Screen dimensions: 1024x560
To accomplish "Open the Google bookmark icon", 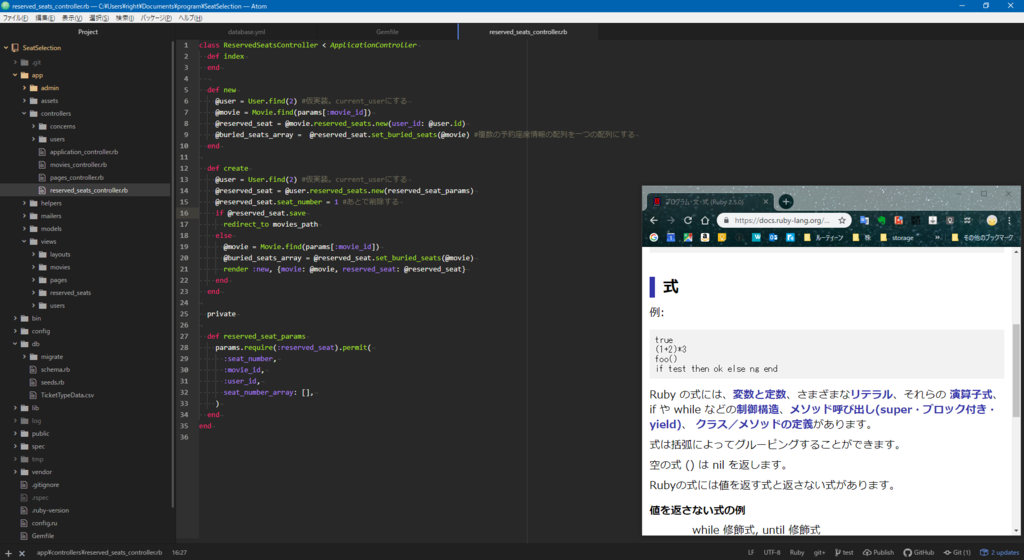I will pyautogui.click(x=654, y=238).
